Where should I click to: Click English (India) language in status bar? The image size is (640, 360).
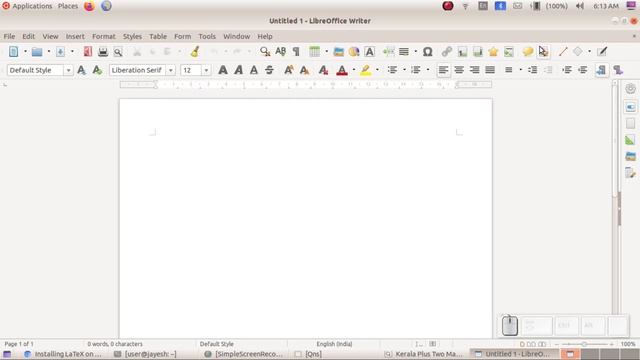[334, 344]
